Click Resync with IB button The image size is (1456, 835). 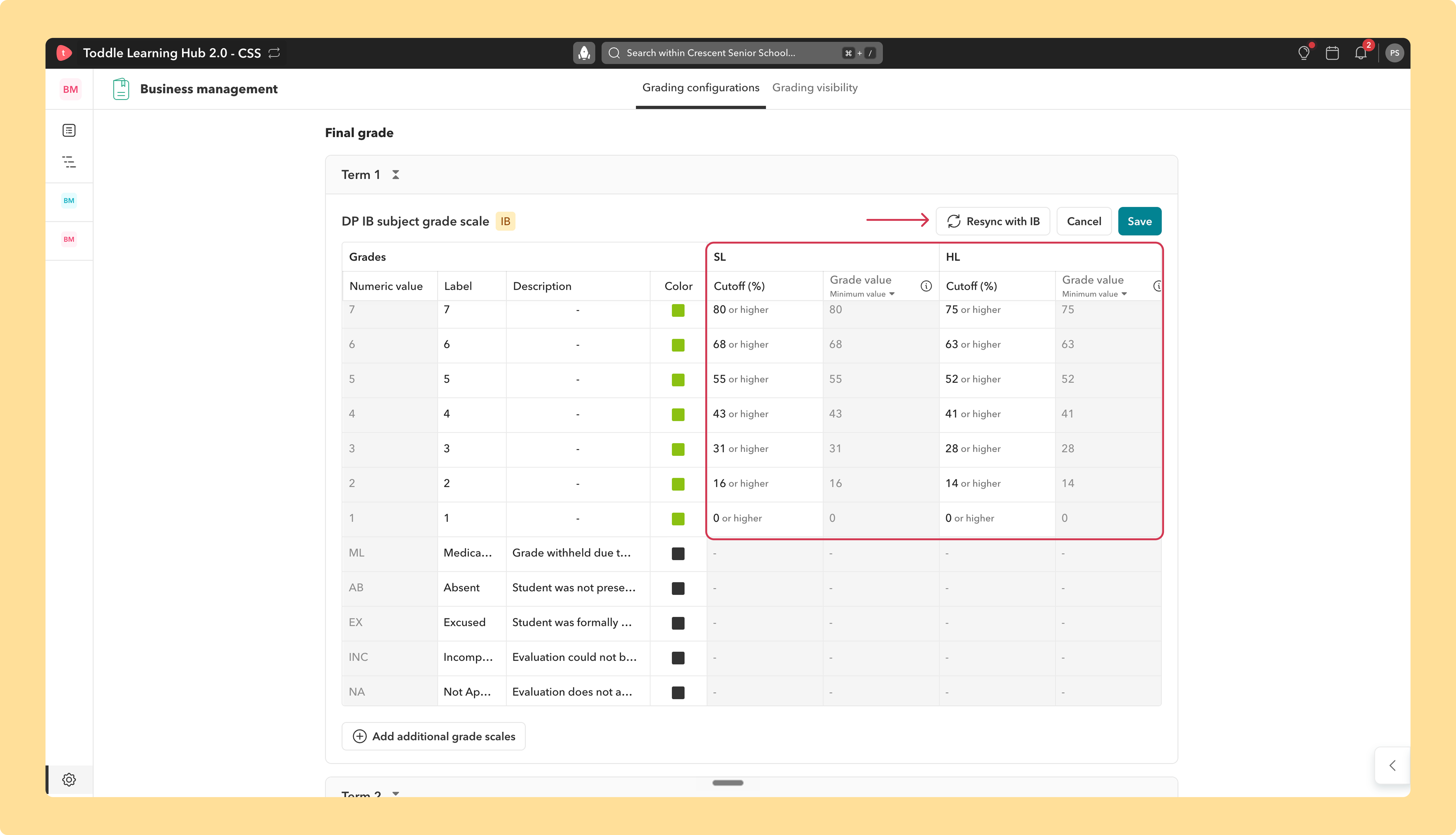coord(993,221)
